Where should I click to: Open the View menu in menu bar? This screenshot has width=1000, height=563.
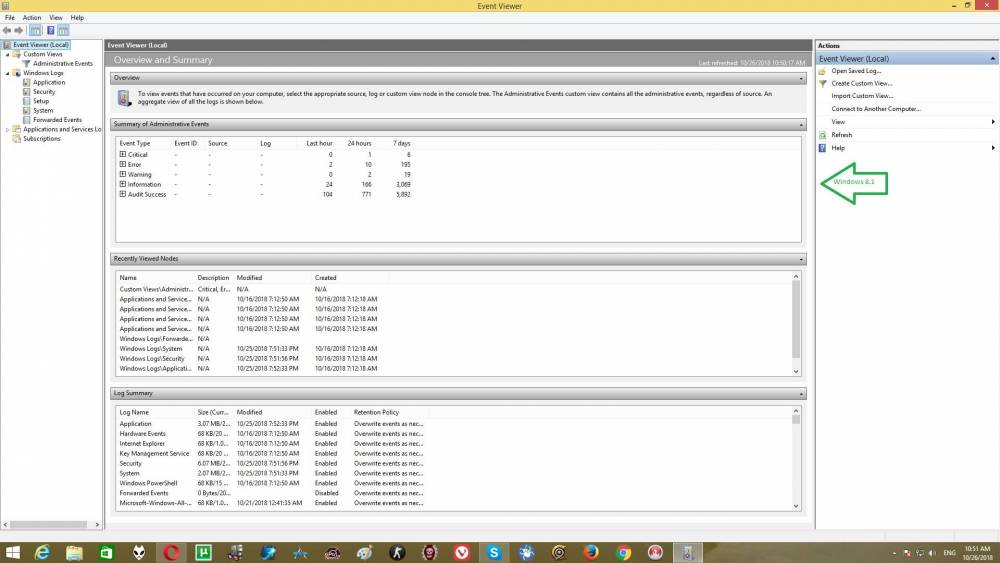pyautogui.click(x=56, y=18)
